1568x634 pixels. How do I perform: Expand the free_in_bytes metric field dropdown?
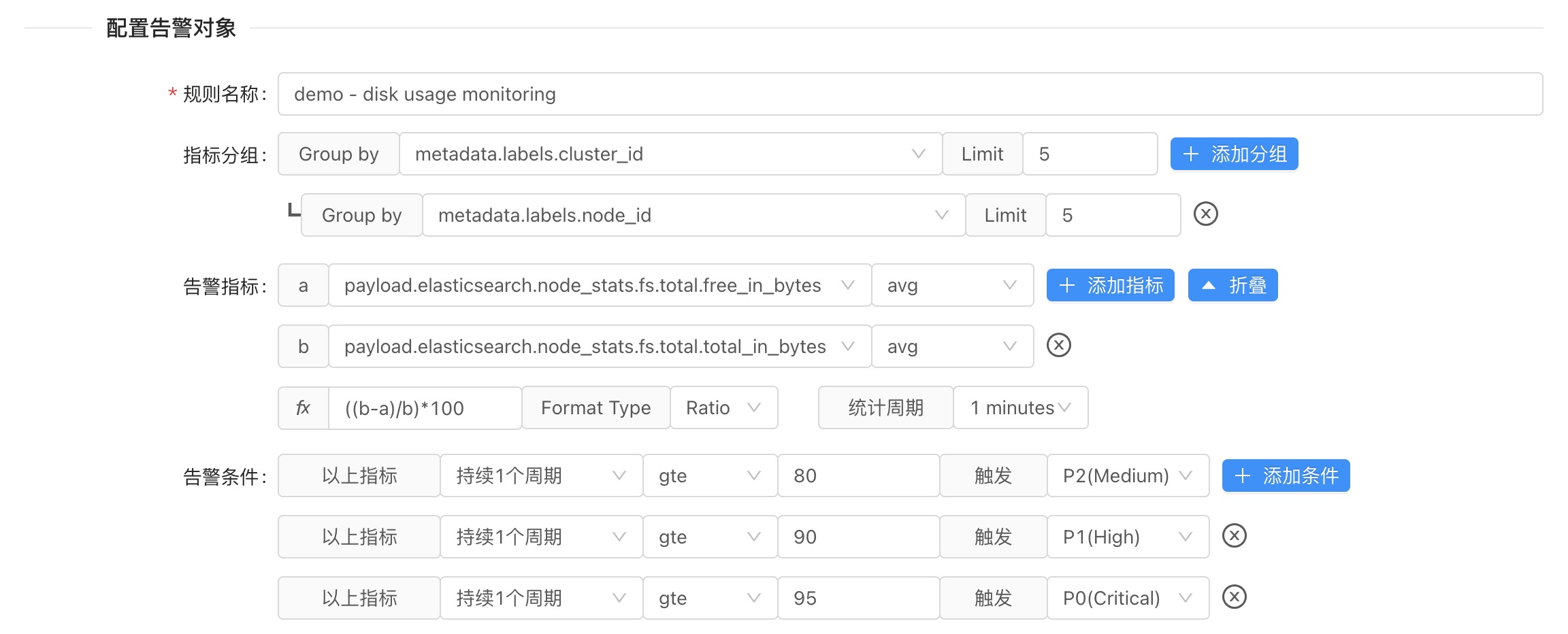[599, 285]
